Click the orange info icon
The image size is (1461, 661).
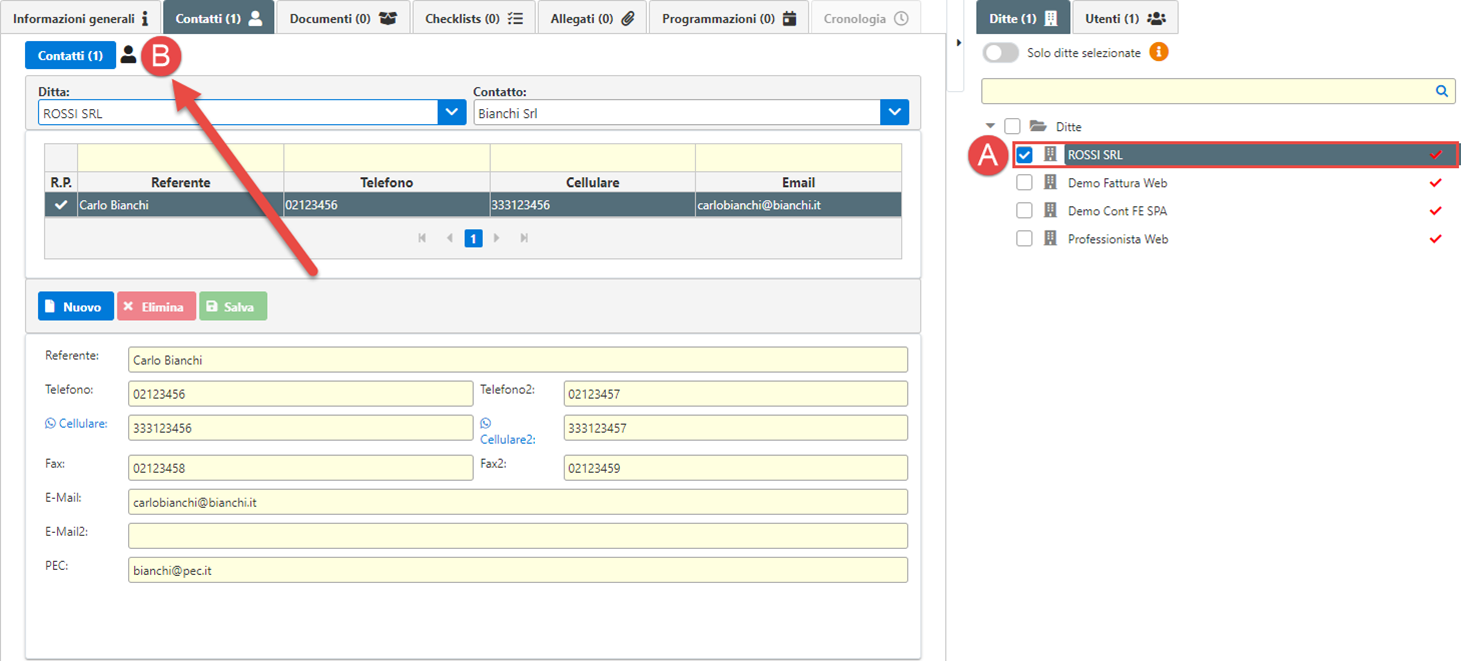click(1158, 52)
